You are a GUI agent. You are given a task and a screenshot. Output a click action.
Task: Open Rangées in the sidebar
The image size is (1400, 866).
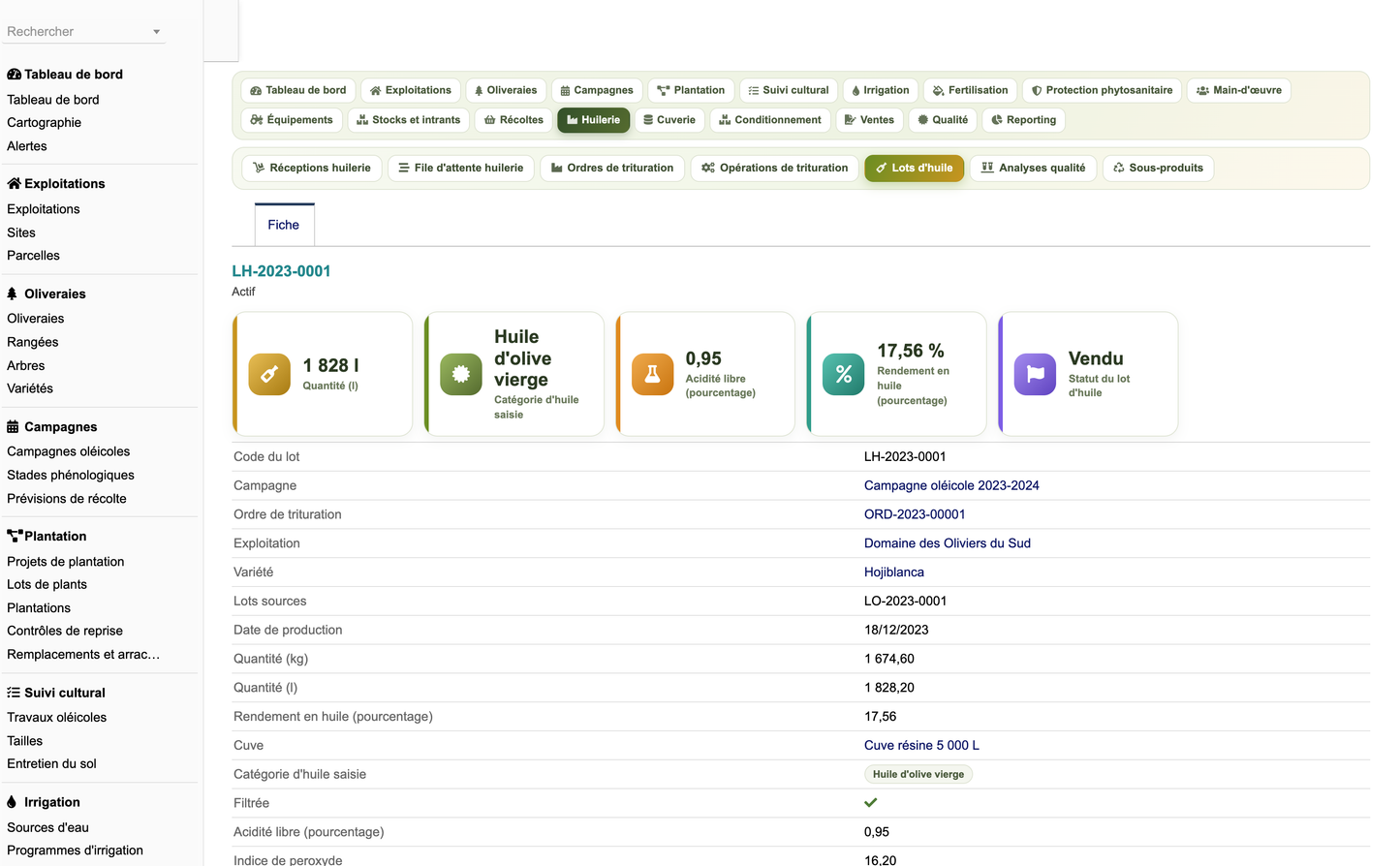click(33, 342)
